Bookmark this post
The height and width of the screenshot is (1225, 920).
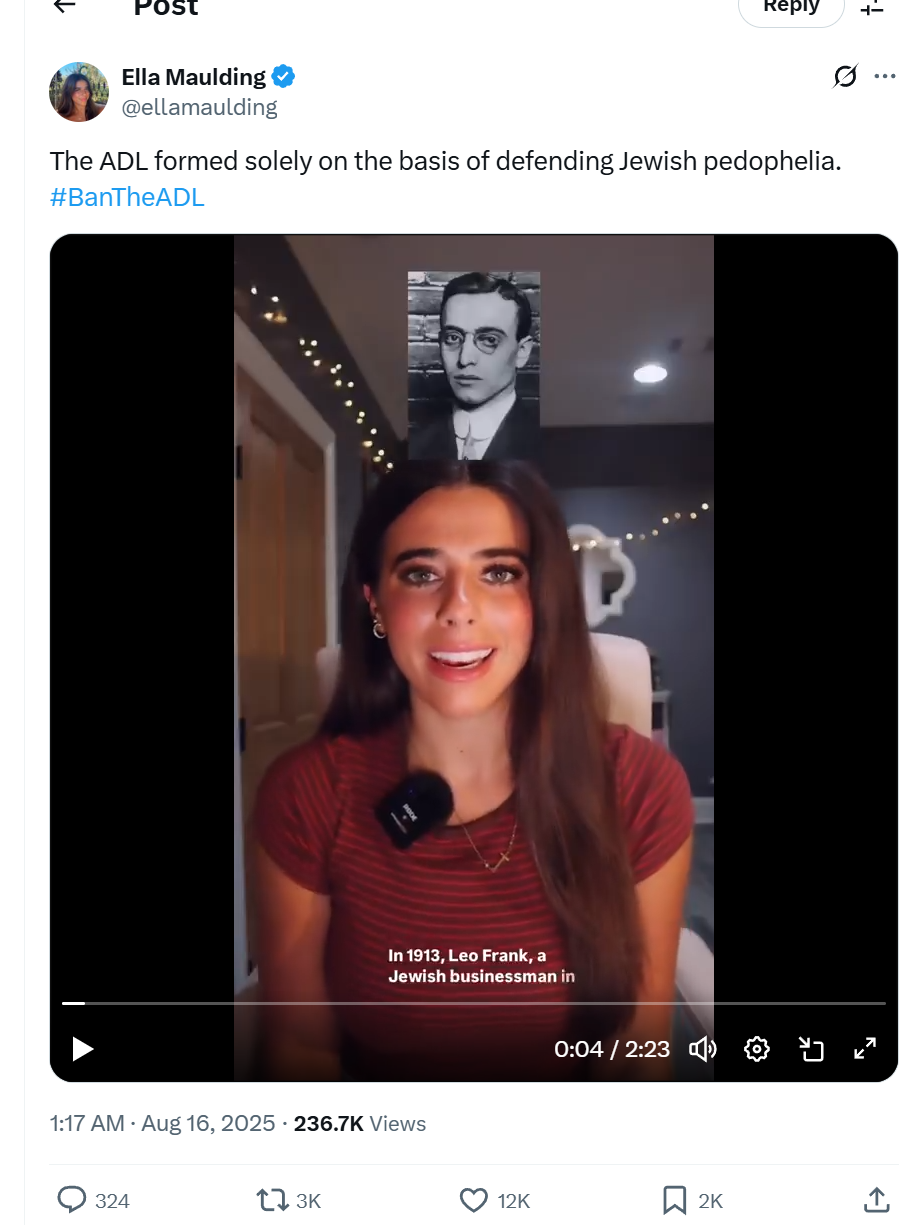pos(674,1200)
